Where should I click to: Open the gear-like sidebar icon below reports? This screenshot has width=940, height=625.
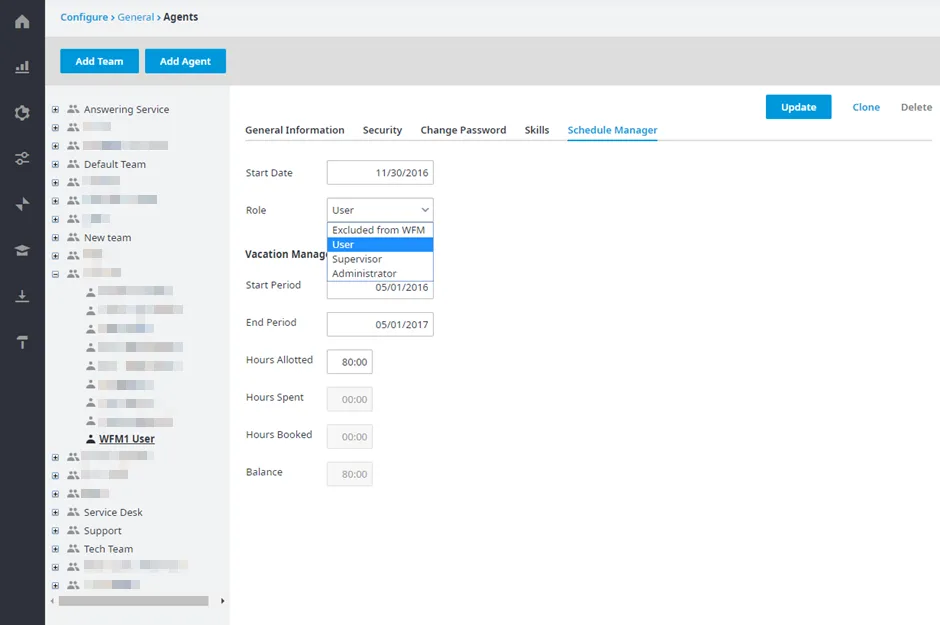pyautogui.click(x=22, y=113)
